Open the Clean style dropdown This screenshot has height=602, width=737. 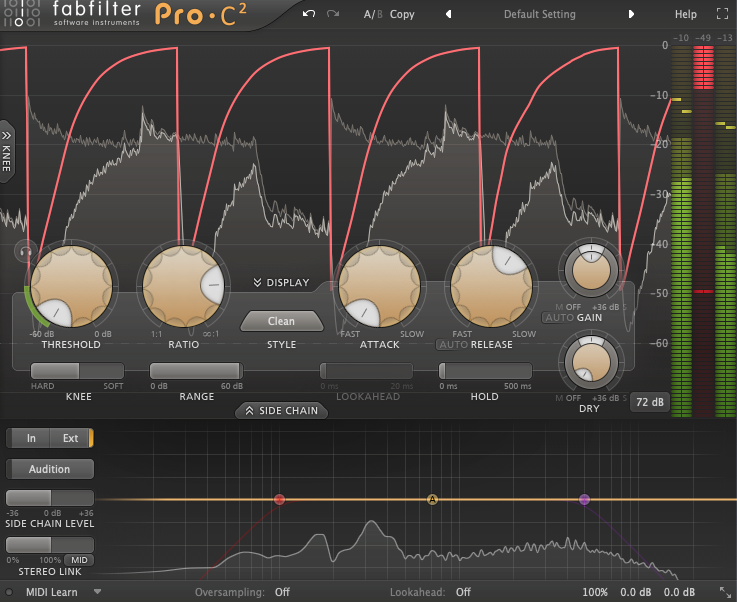[x=282, y=321]
